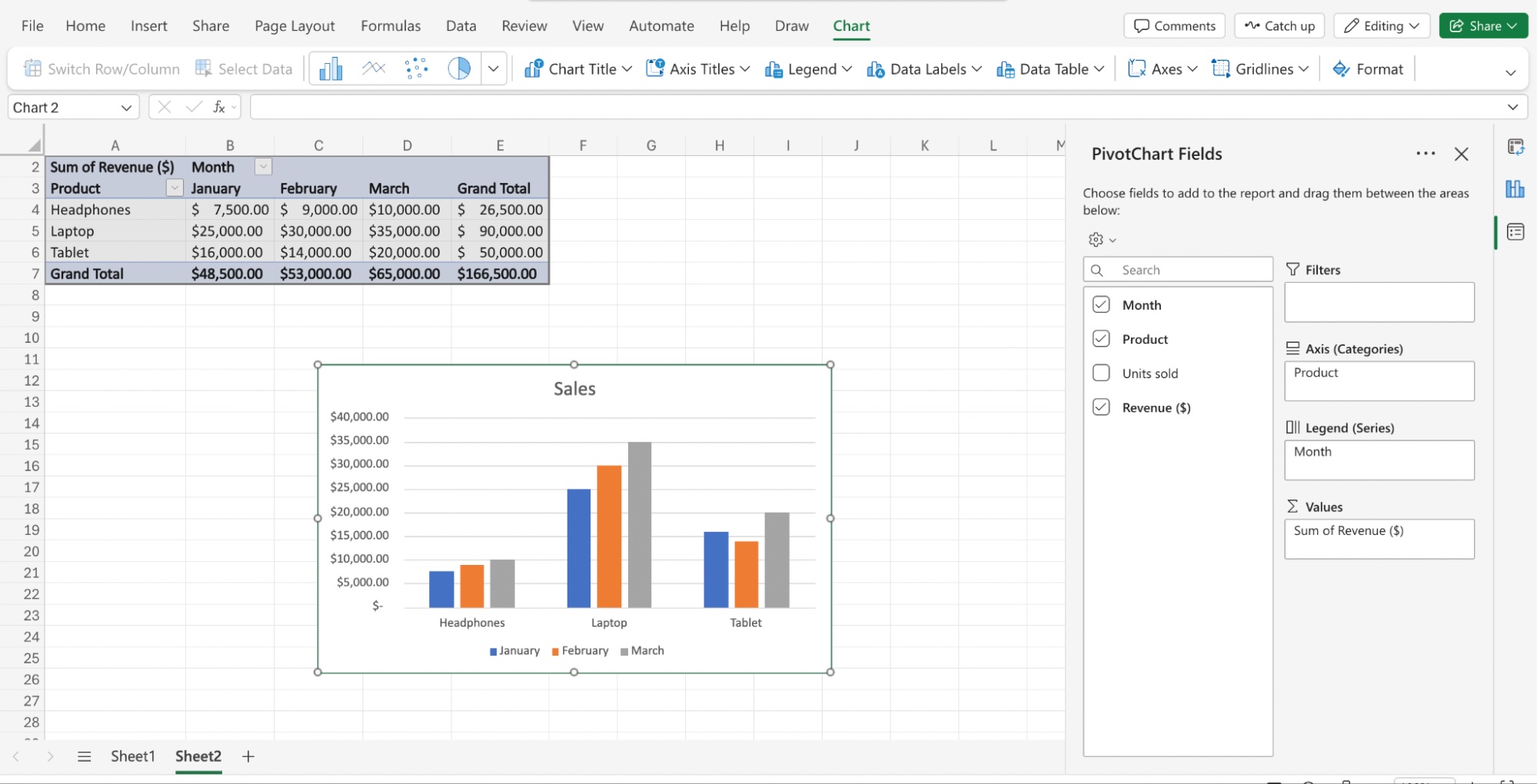The width and height of the screenshot is (1537, 784).
Task: Expand more chart types gallery arrow
Action: click(x=494, y=69)
